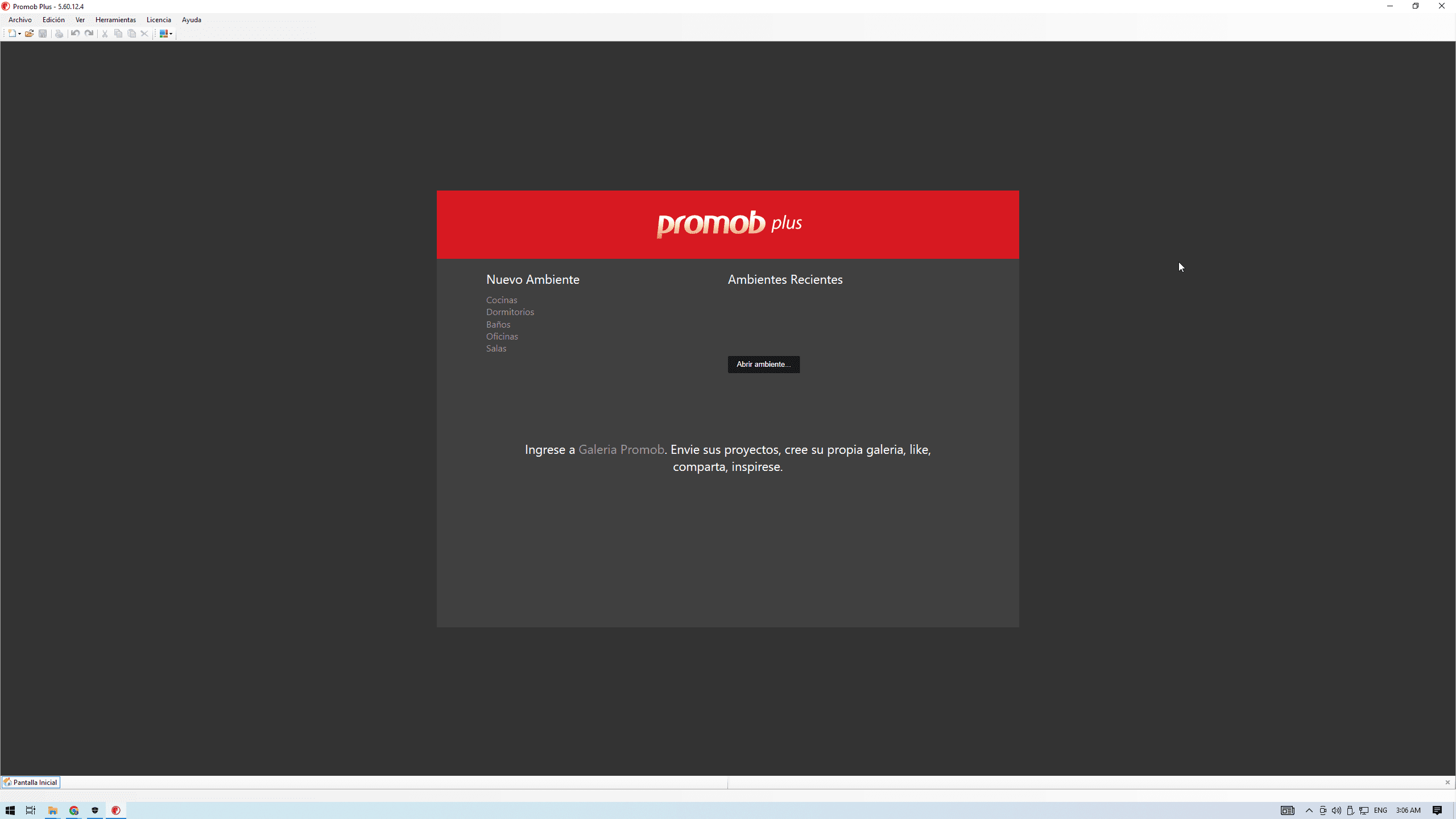
Task: Switch to the Pantalla Inicial tab
Action: click(31, 782)
